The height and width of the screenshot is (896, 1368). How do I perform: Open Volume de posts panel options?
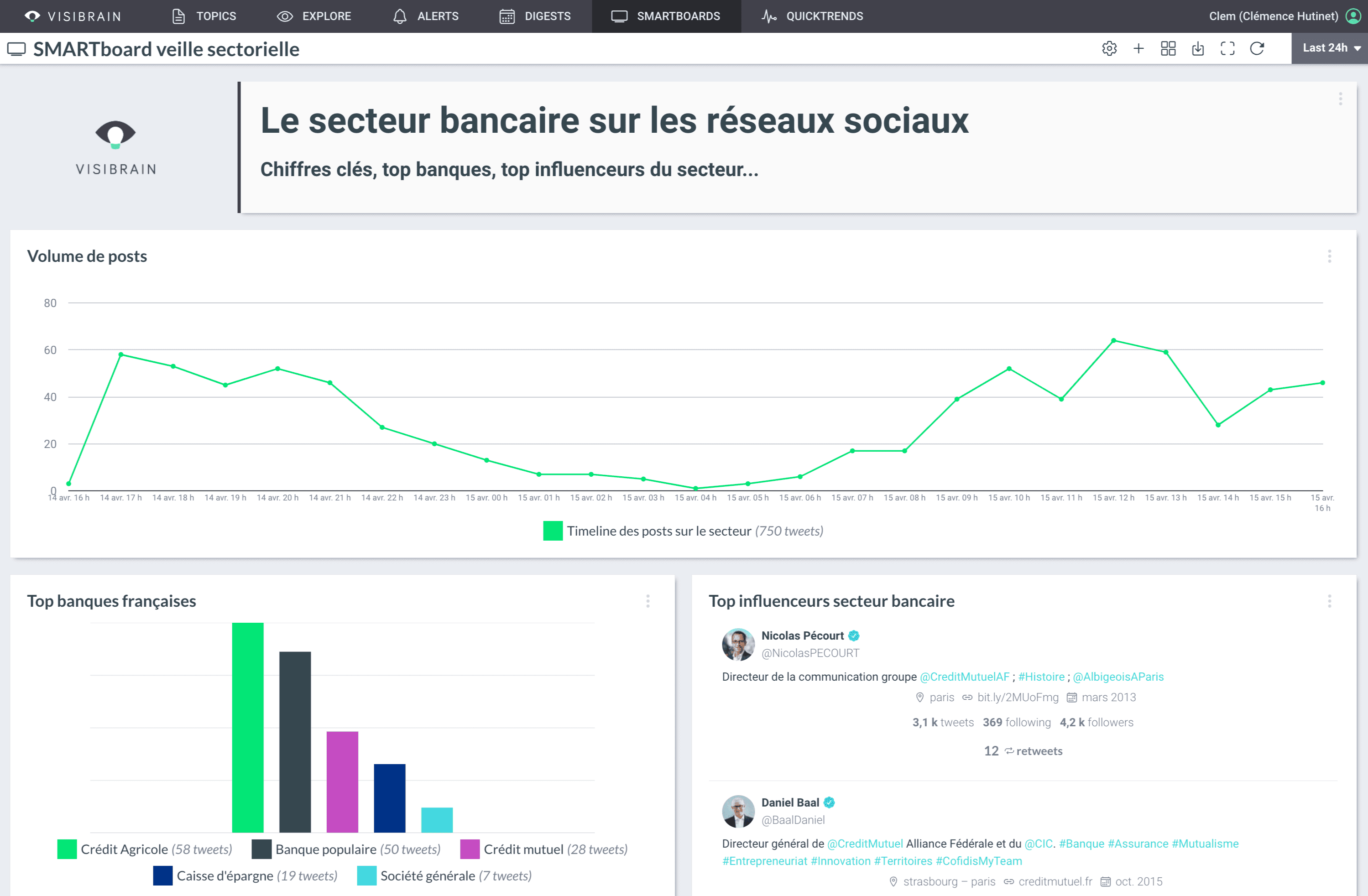[1330, 256]
